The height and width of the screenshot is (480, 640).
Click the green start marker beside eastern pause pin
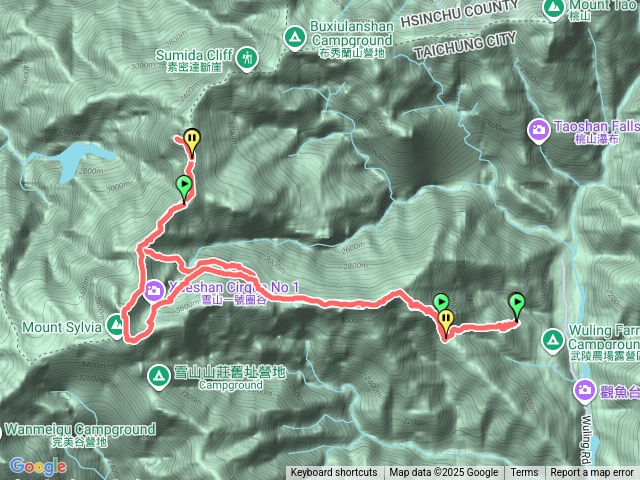441,303
